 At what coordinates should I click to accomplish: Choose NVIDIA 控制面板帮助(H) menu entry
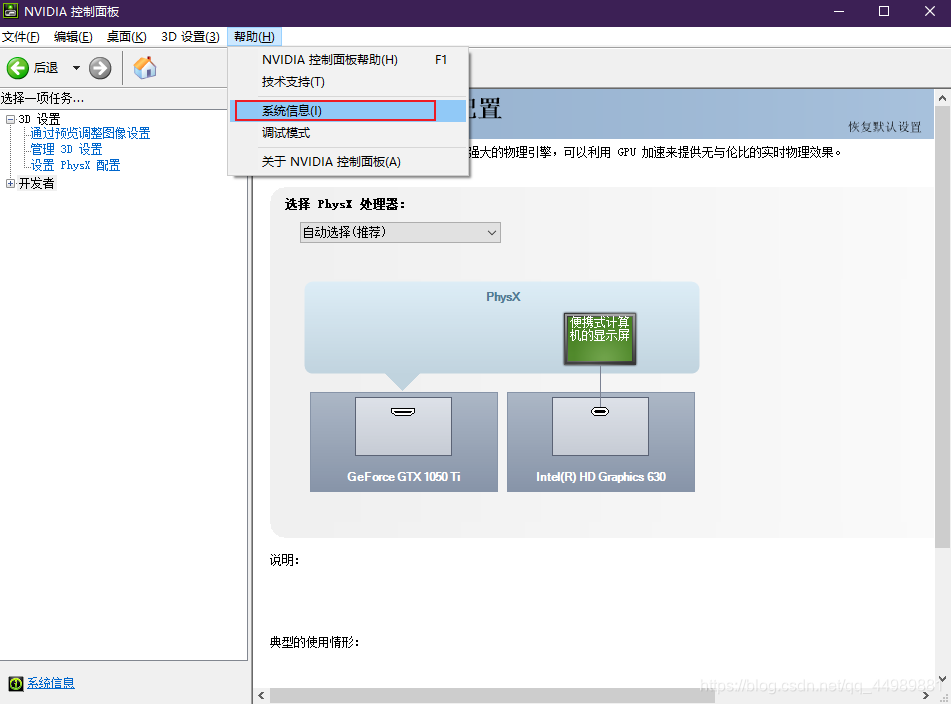tap(348, 59)
